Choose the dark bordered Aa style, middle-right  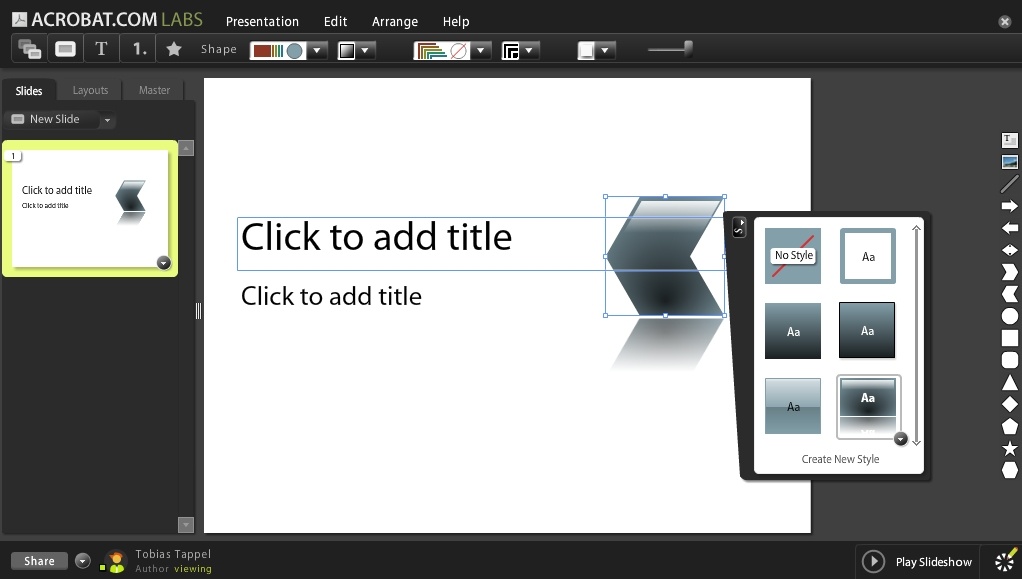coord(867,331)
